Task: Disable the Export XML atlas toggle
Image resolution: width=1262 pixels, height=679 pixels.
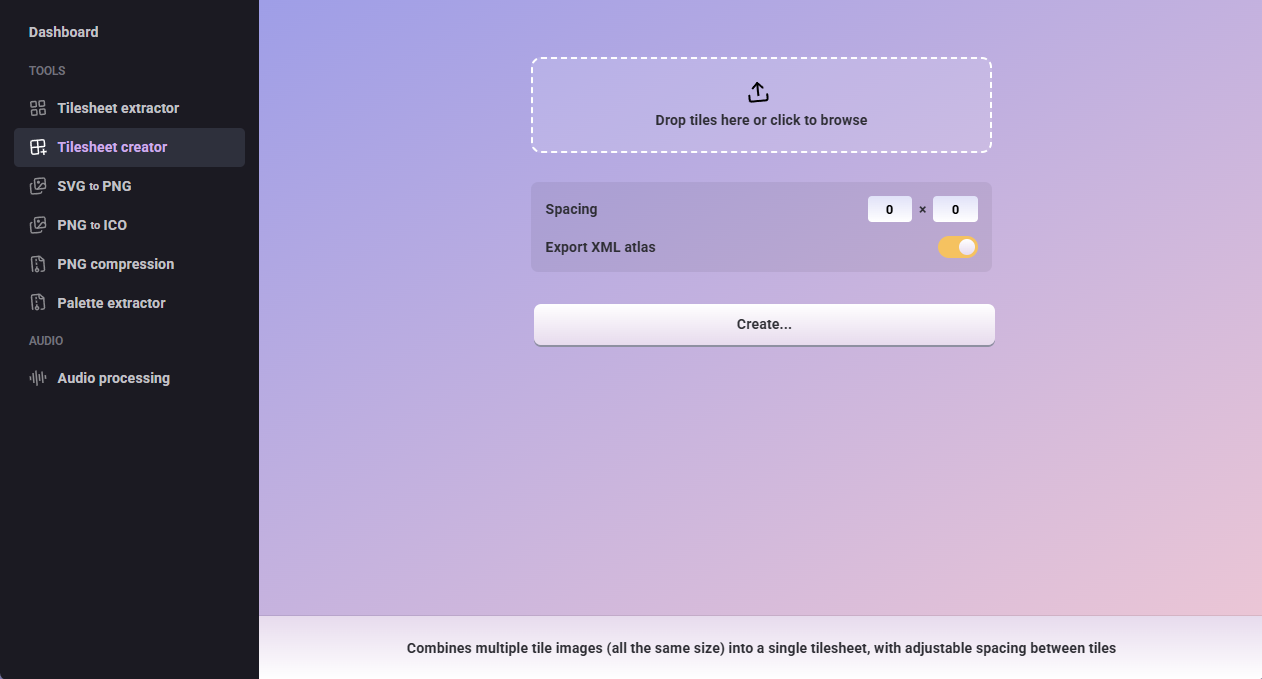Action: tap(957, 247)
